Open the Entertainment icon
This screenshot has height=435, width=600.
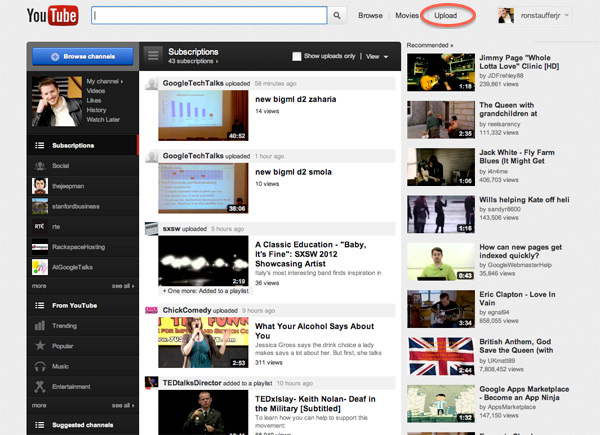click(40, 387)
